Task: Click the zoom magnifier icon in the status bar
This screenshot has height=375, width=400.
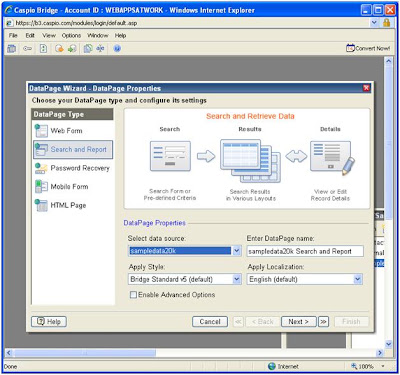Action: coord(354,366)
